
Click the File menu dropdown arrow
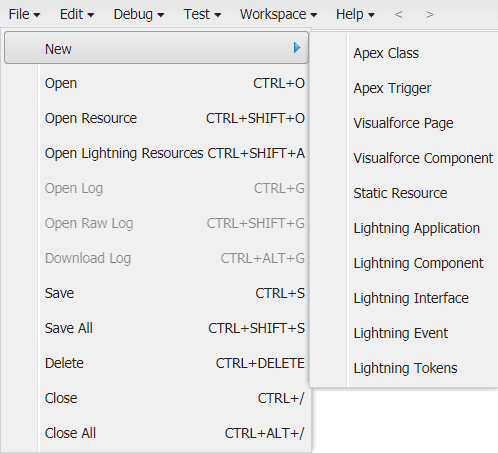pyautogui.click(x=37, y=15)
